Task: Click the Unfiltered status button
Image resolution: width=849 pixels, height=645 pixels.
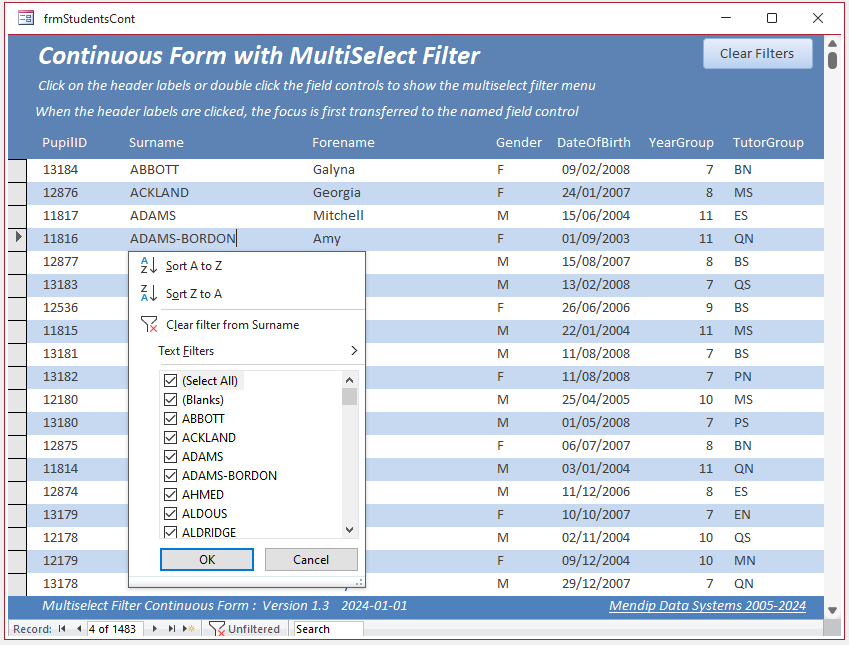Action: pyautogui.click(x=245, y=629)
